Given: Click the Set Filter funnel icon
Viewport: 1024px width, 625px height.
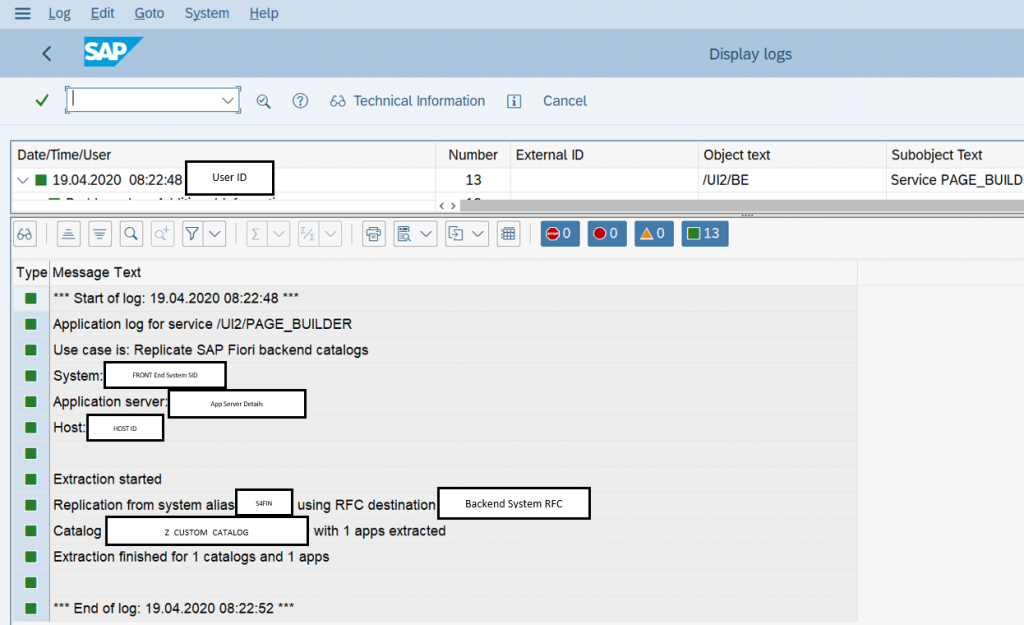Looking at the screenshot, I should tap(192, 234).
